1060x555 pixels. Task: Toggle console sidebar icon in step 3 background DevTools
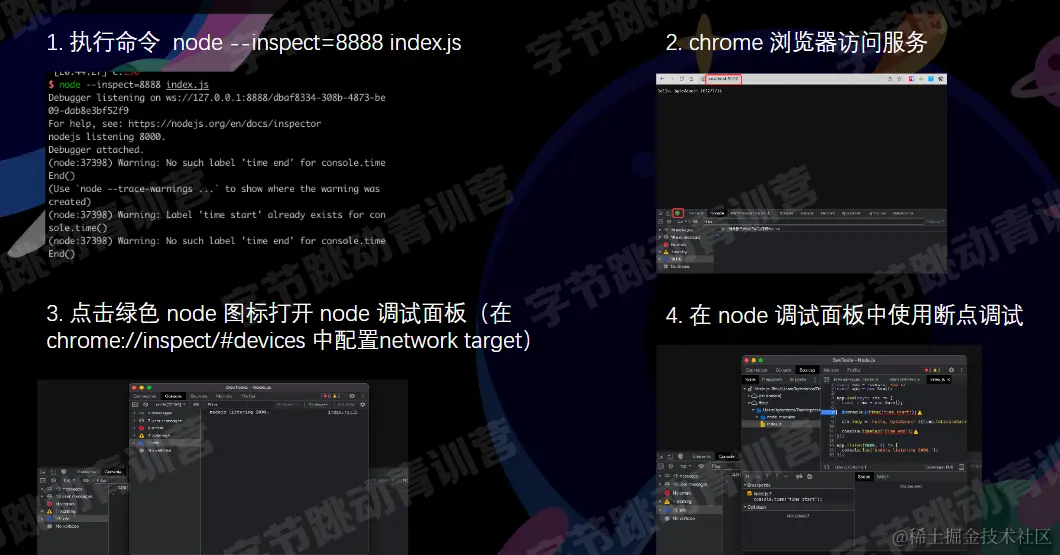click(43, 480)
